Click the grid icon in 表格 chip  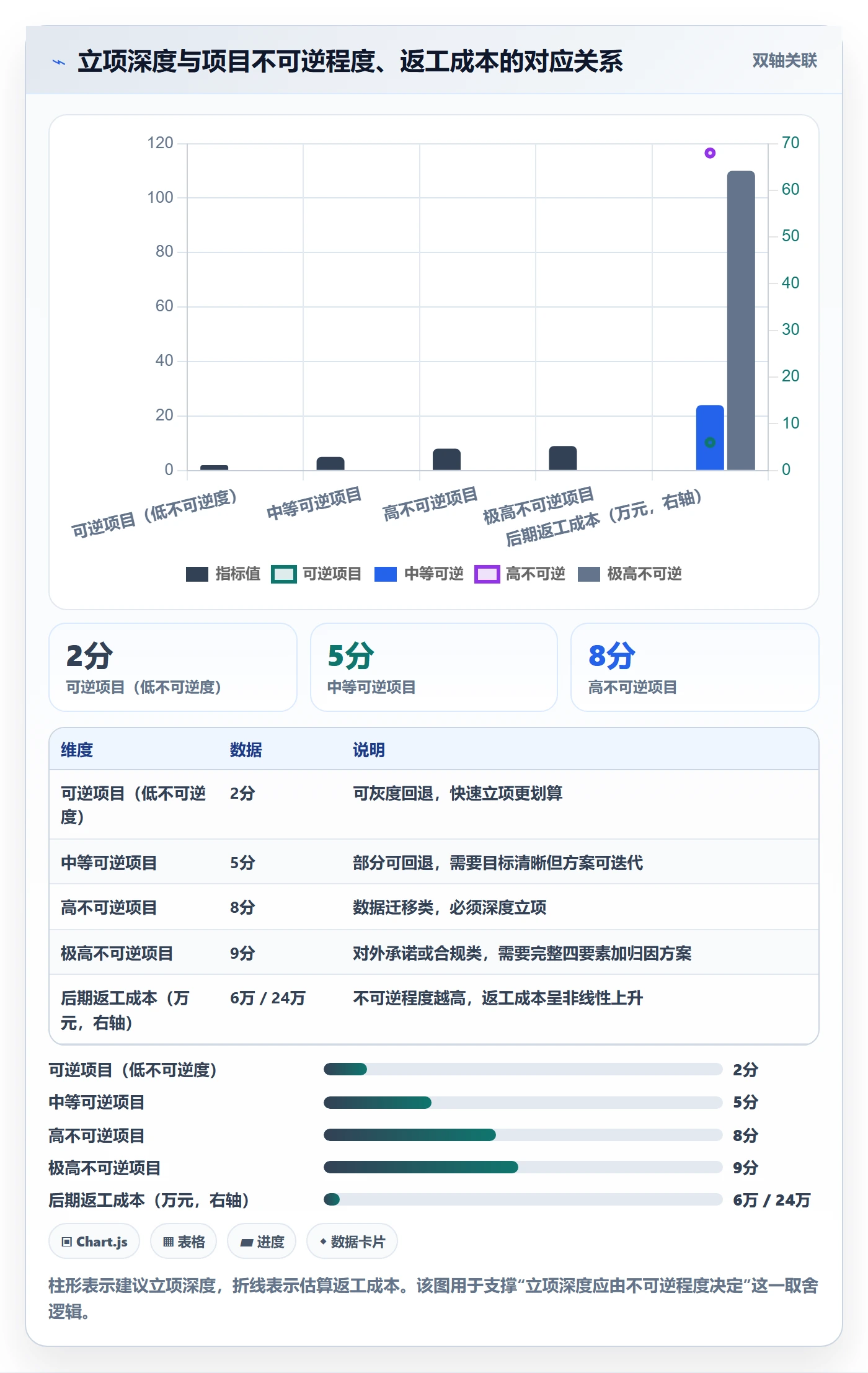tap(168, 1242)
